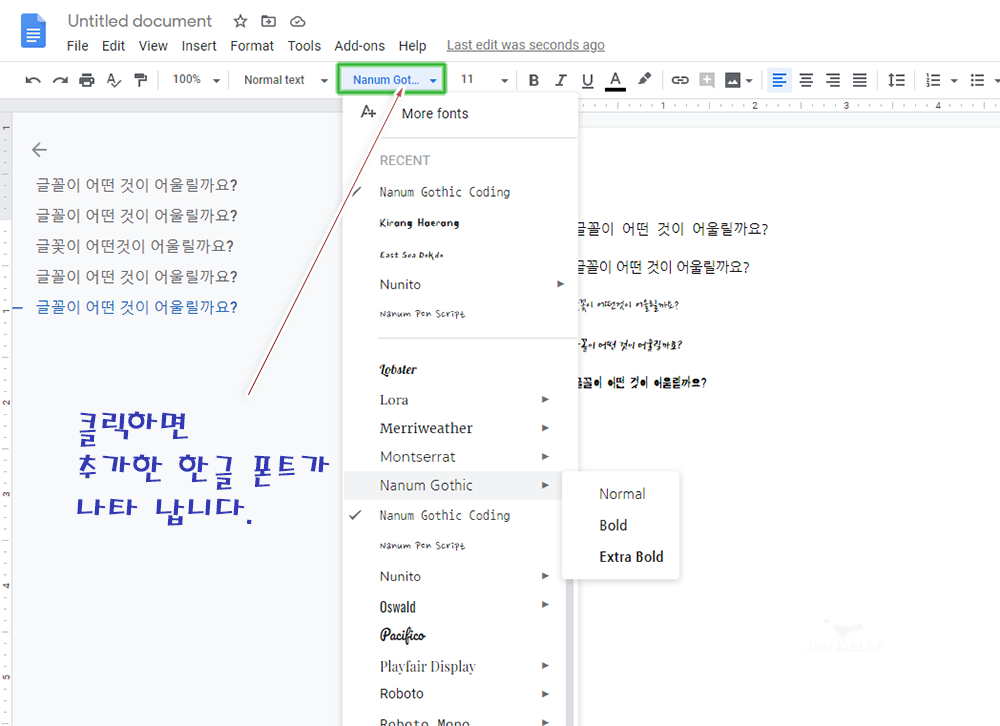Open the Google Docs home icon
The height and width of the screenshot is (726, 1000).
33,31
